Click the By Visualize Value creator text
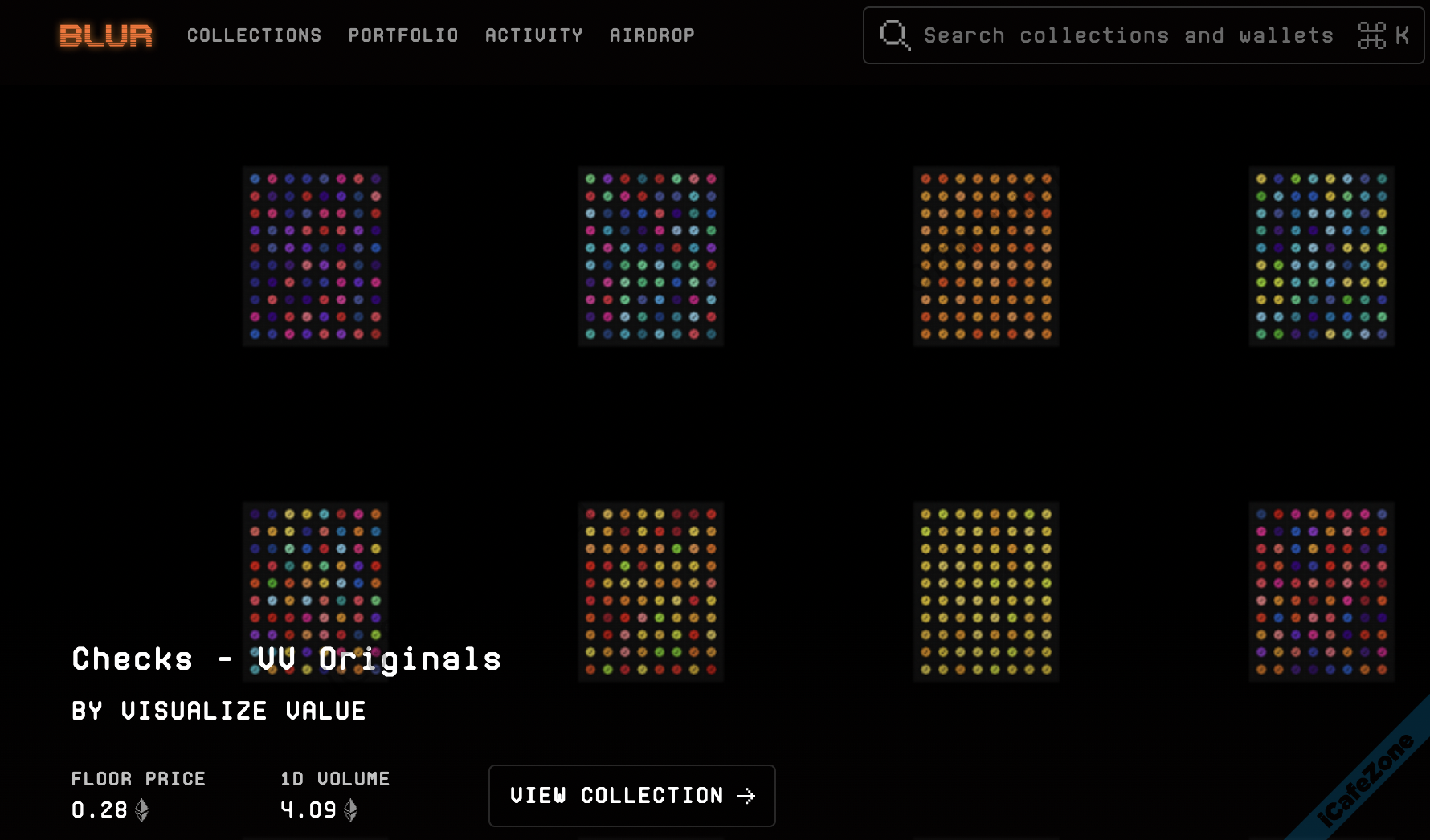 pyautogui.click(x=219, y=711)
